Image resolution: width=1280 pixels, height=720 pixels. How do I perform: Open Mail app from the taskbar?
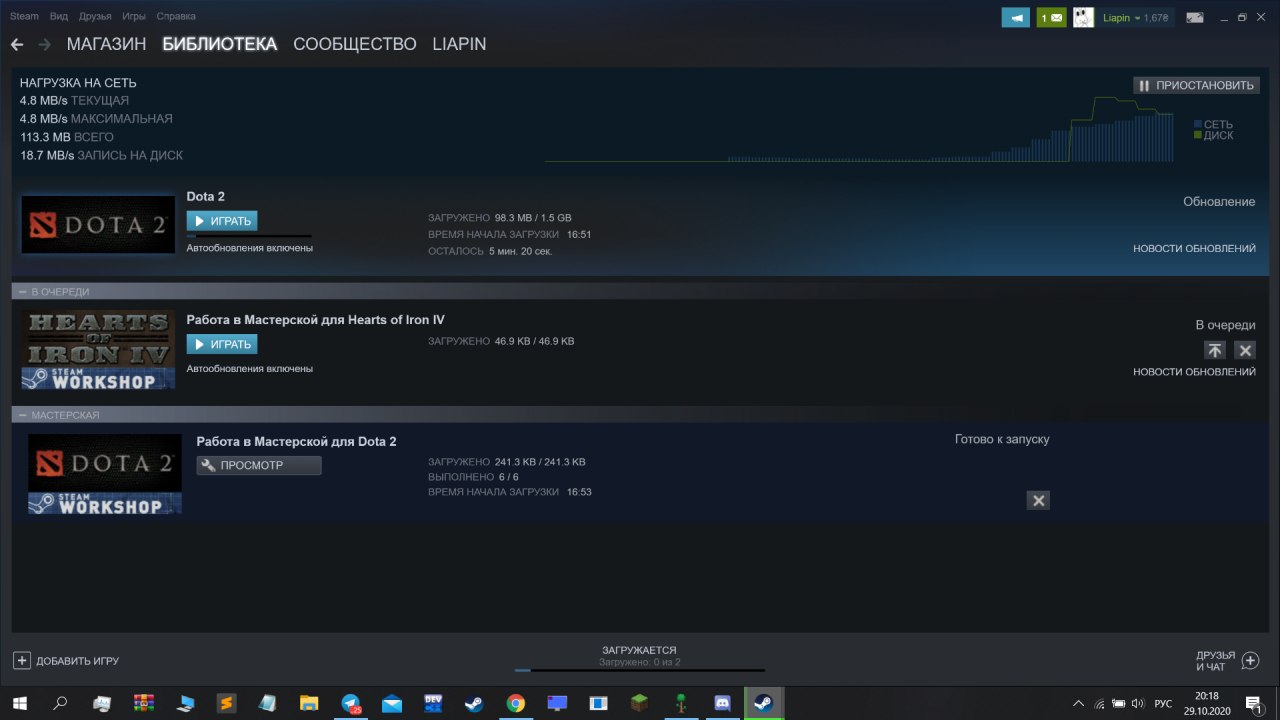(392, 703)
